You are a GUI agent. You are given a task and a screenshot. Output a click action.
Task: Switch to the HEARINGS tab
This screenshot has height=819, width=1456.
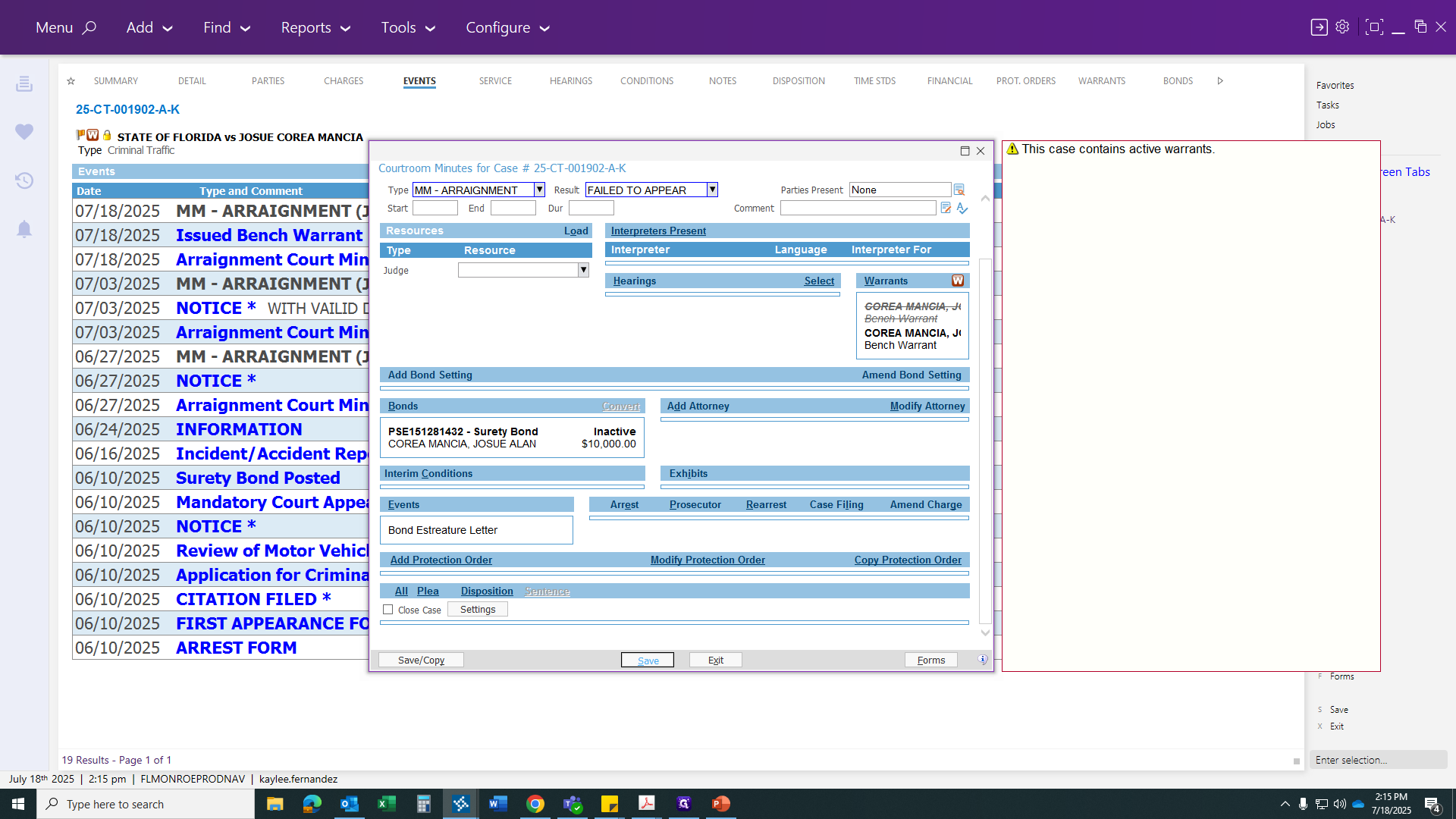pos(571,81)
